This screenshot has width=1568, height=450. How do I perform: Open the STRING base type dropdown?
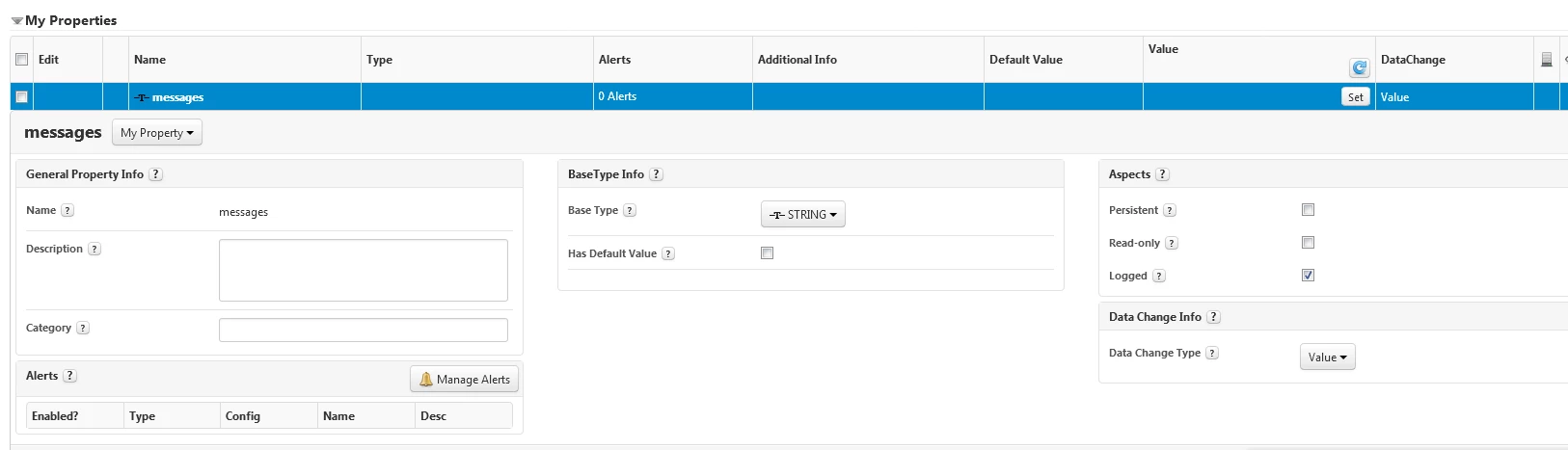[x=803, y=214]
